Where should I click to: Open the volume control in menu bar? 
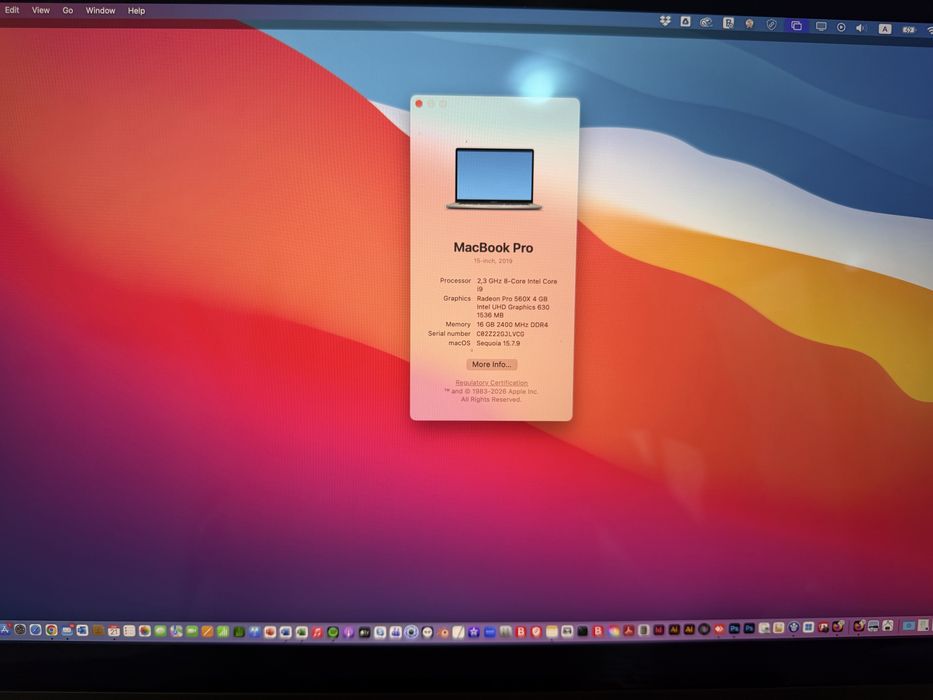[x=860, y=27]
